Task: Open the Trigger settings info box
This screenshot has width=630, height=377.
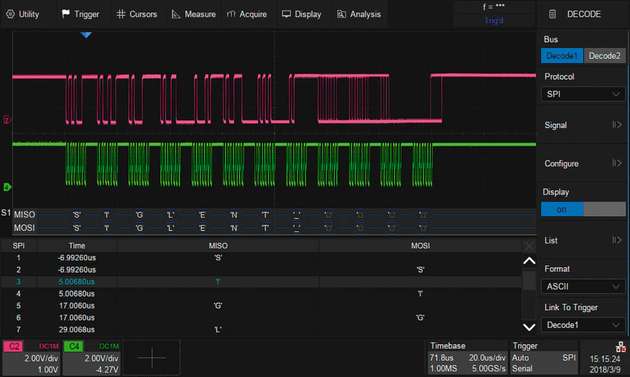Action: point(544,358)
